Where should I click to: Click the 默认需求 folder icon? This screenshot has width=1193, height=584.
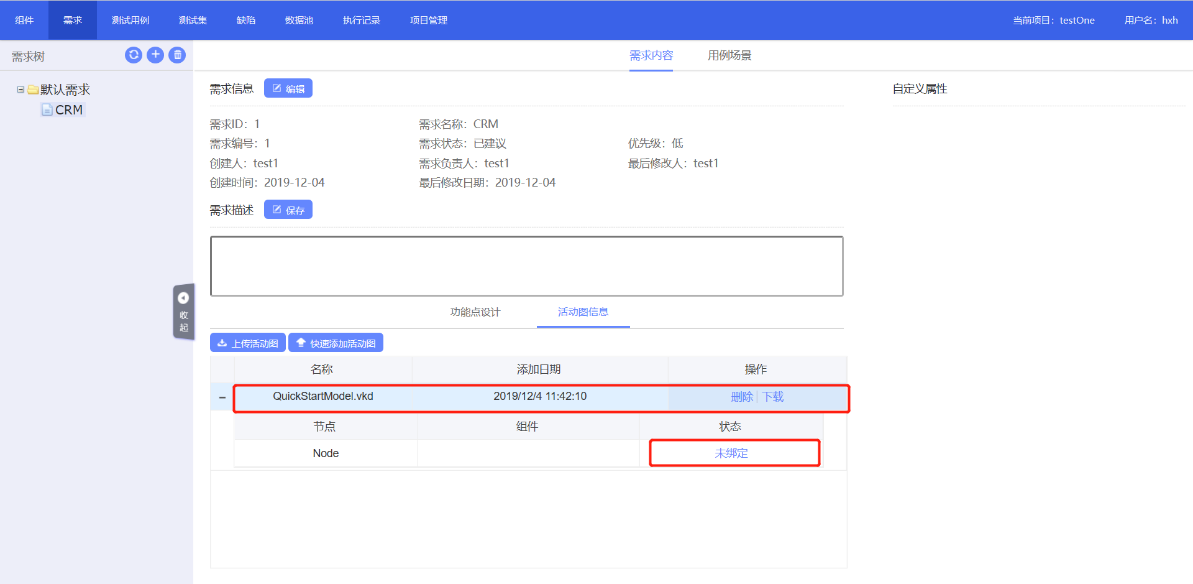[33, 90]
